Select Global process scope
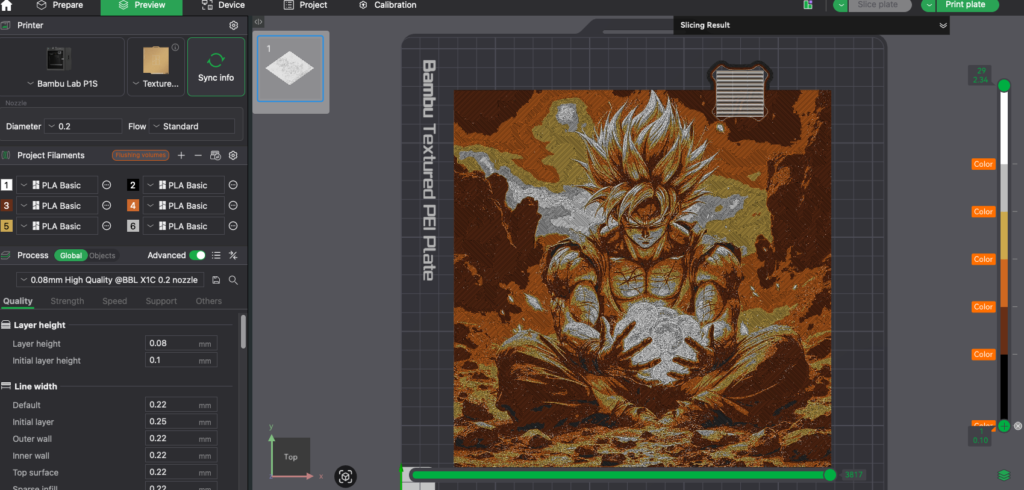Screen dimensions: 1024x490 70,256
